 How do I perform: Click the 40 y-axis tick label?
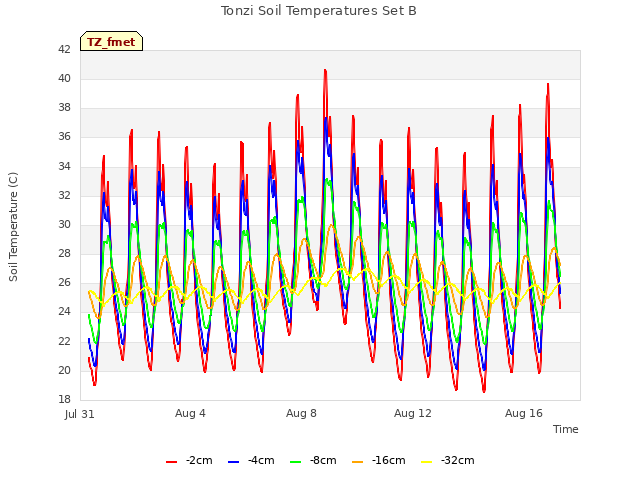click(64, 78)
